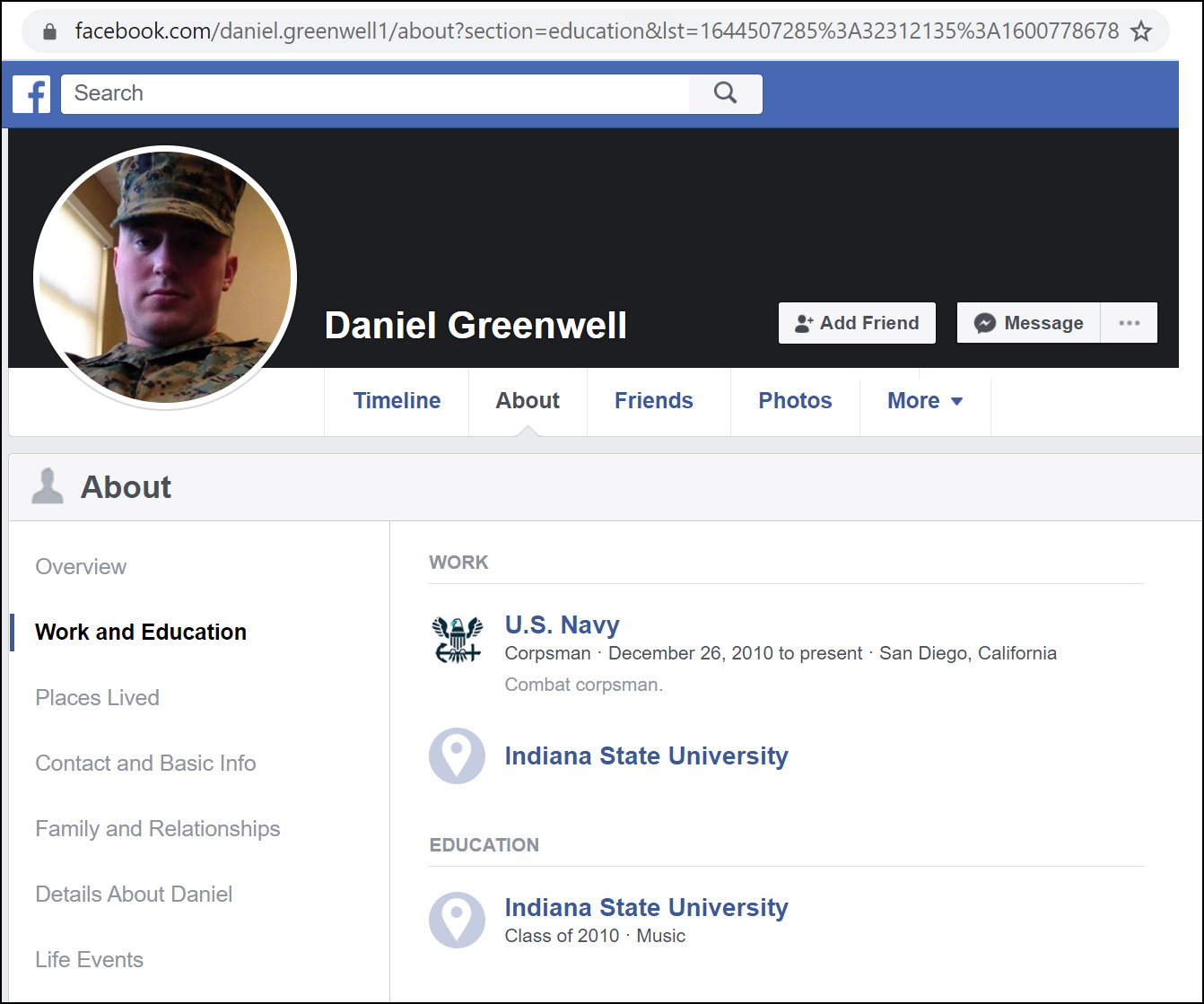
Task: Click the Add Friend button
Action: pyautogui.click(x=857, y=323)
